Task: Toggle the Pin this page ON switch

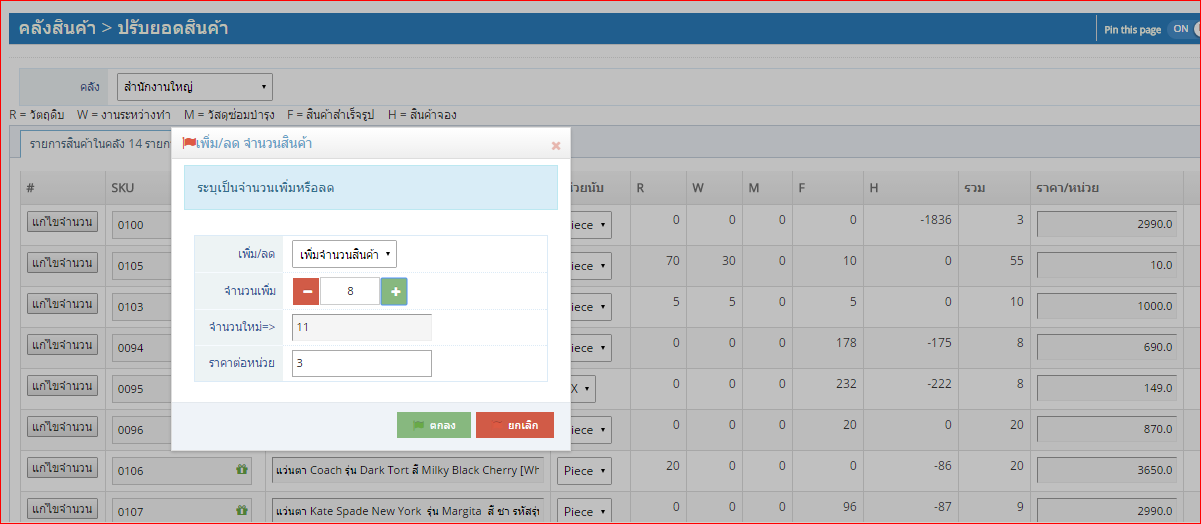Action: pos(1182,29)
